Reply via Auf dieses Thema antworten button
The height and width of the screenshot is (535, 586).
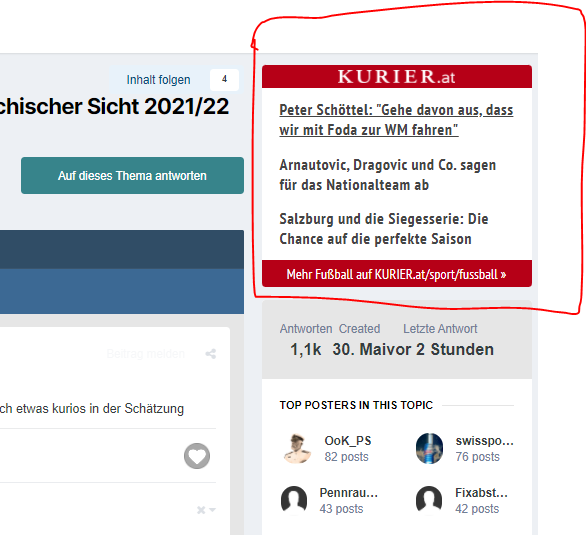coord(132,176)
